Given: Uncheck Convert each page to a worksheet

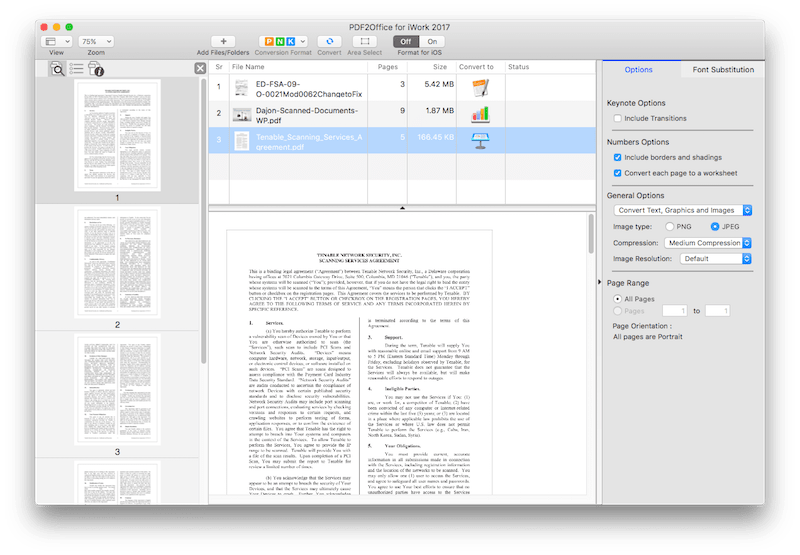Looking at the screenshot, I should [x=617, y=173].
